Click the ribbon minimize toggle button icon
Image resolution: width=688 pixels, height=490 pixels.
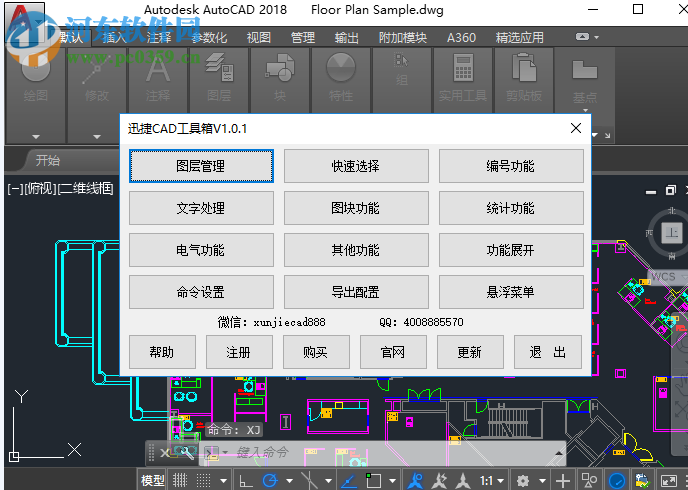[582, 37]
